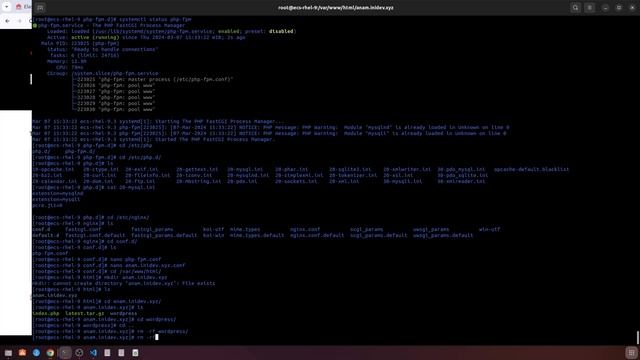Open the last document icon in taskbar

click(135, 353)
